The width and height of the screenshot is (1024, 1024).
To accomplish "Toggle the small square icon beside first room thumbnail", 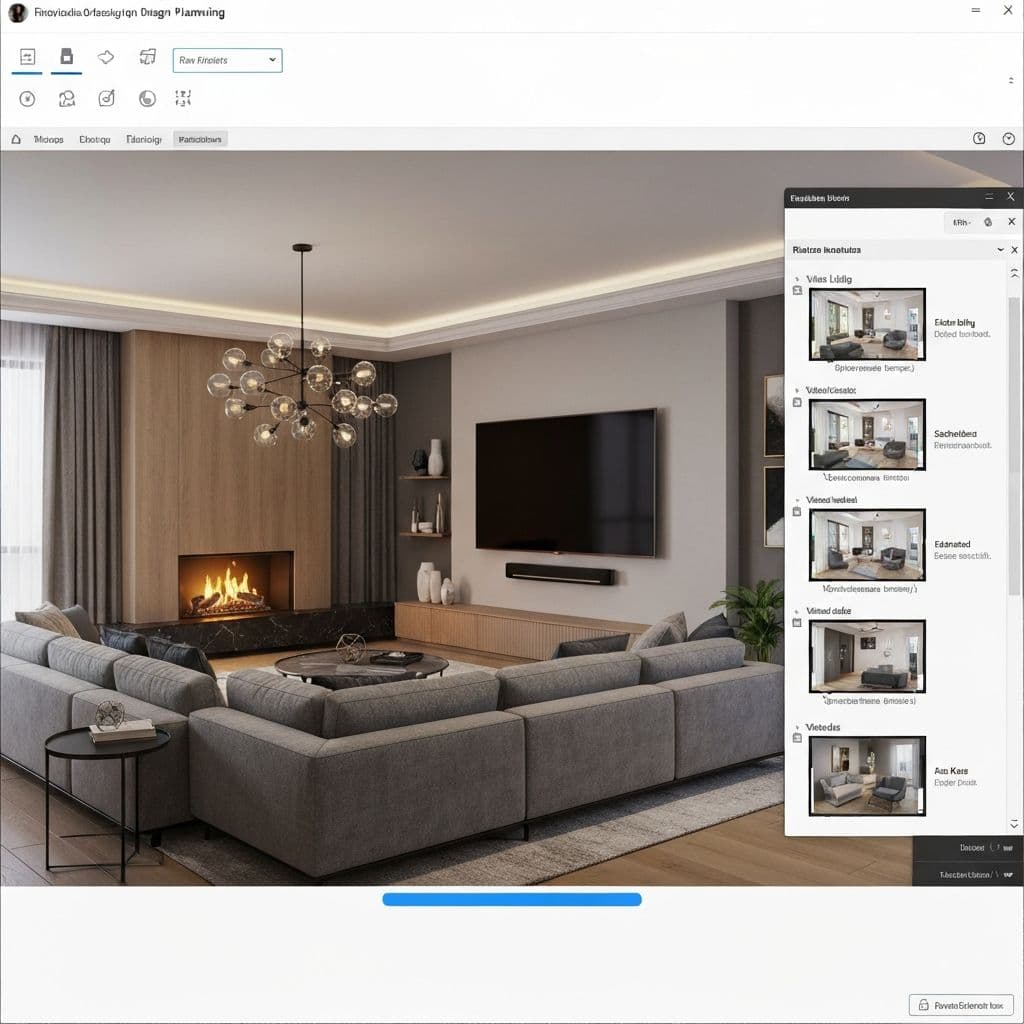I will click(797, 291).
